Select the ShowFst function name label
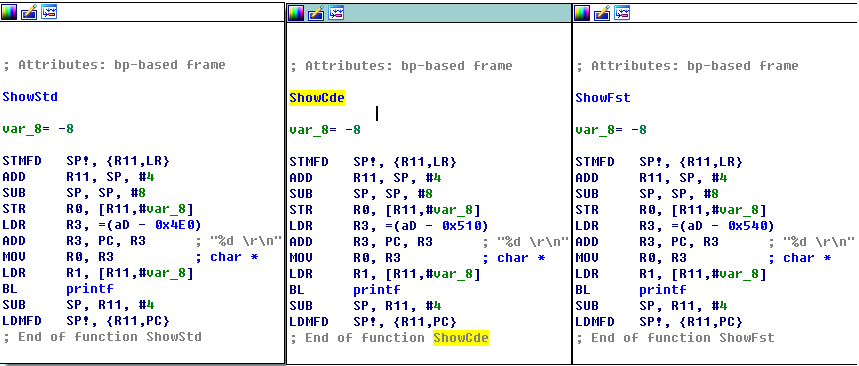 pyautogui.click(x=603, y=98)
